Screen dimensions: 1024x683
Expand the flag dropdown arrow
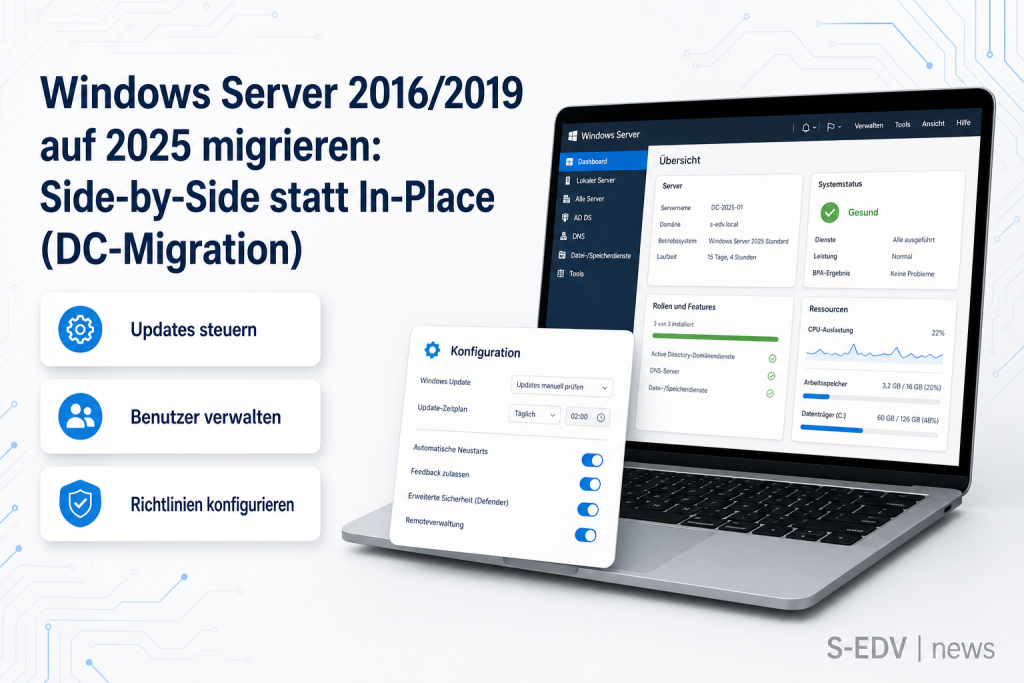(x=840, y=127)
